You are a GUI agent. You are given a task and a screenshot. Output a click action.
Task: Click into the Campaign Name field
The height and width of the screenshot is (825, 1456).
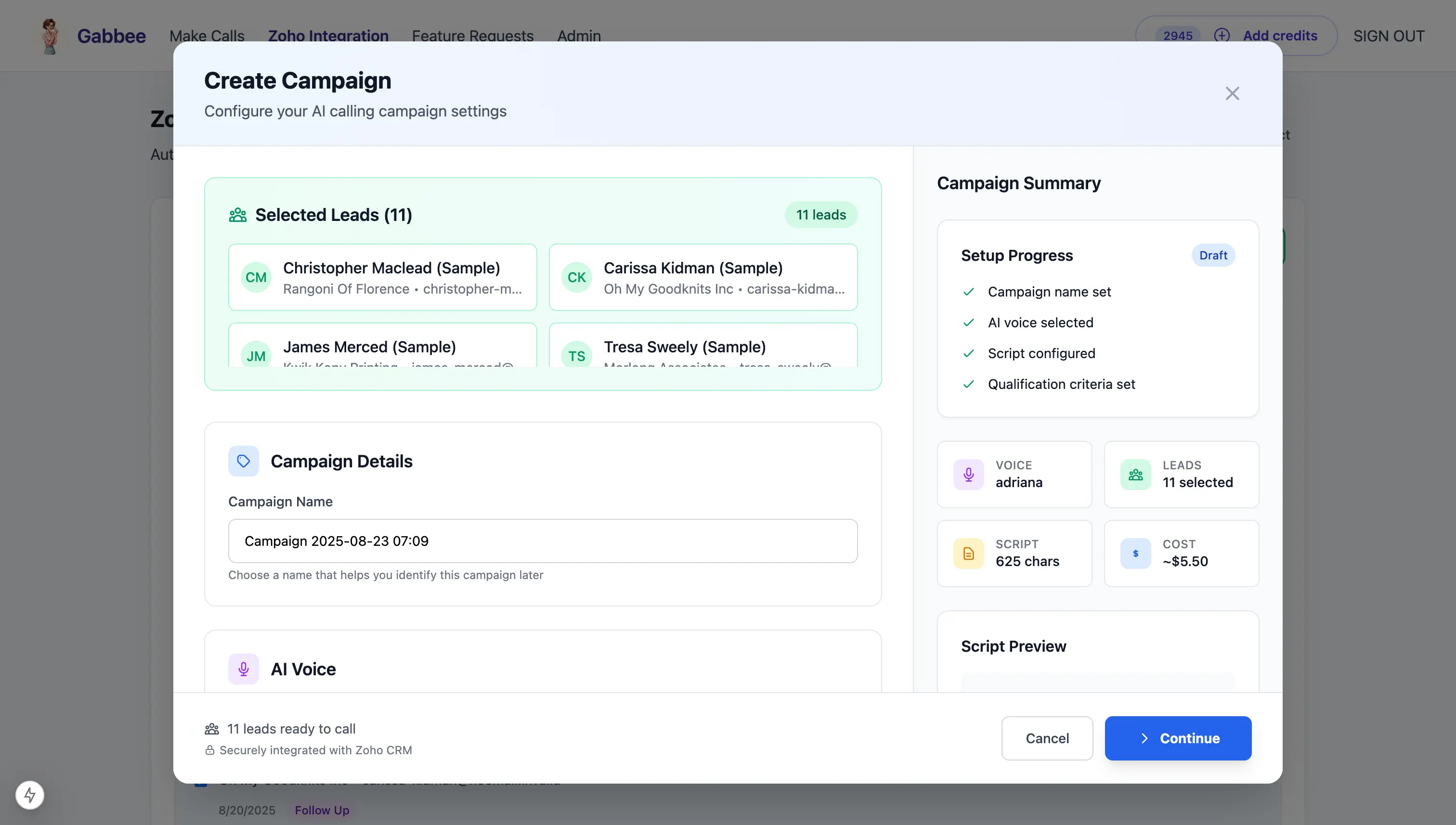(542, 541)
